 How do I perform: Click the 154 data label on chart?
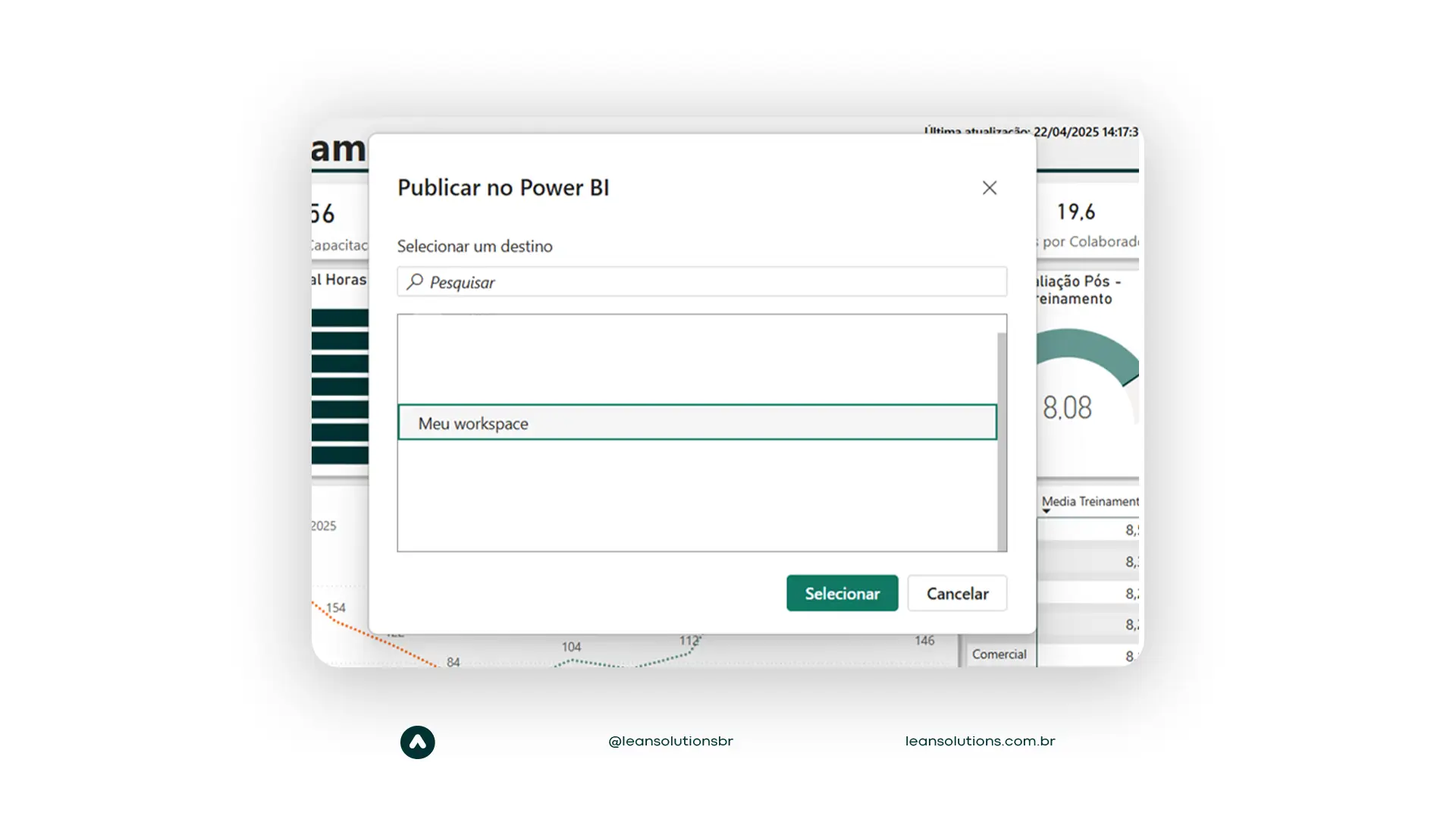coord(335,607)
